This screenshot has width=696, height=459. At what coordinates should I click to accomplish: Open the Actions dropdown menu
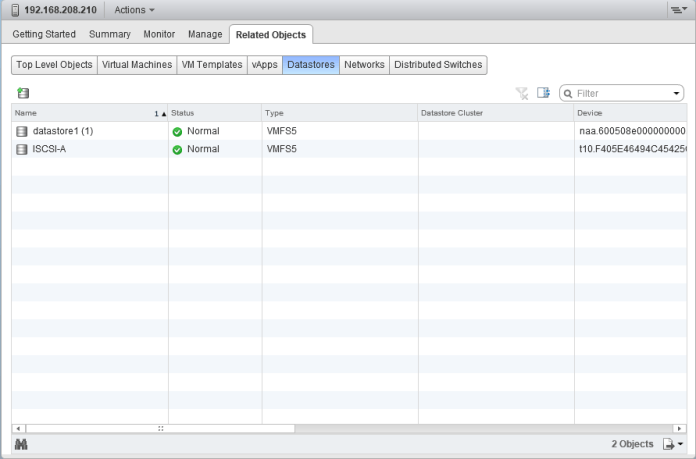[x=136, y=10]
